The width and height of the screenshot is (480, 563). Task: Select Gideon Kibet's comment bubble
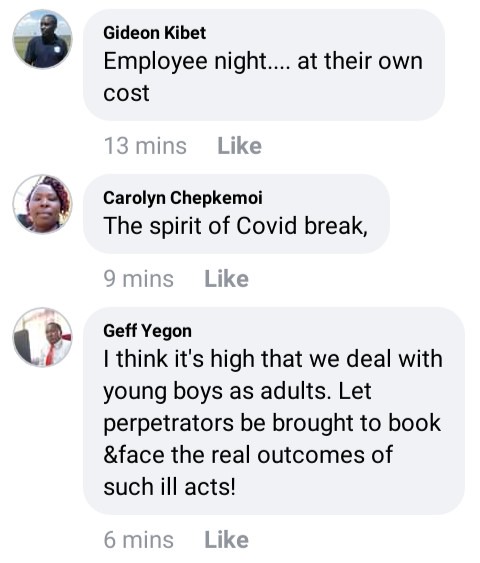(264, 65)
